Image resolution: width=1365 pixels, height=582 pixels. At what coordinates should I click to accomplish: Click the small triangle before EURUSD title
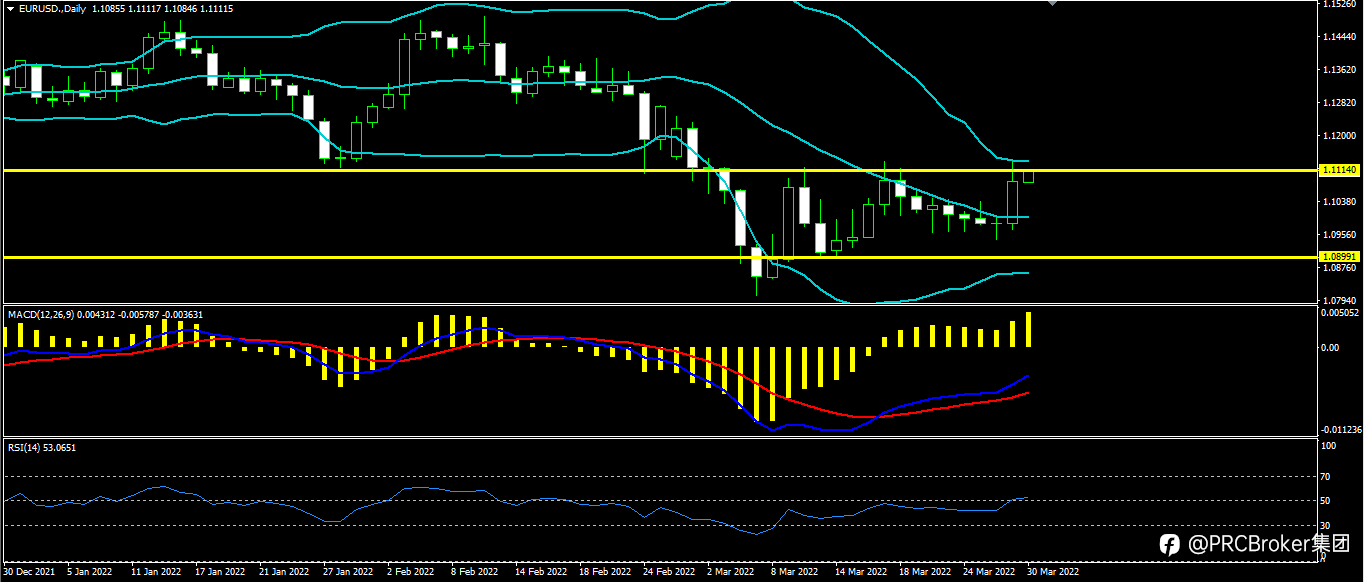(x=10, y=8)
